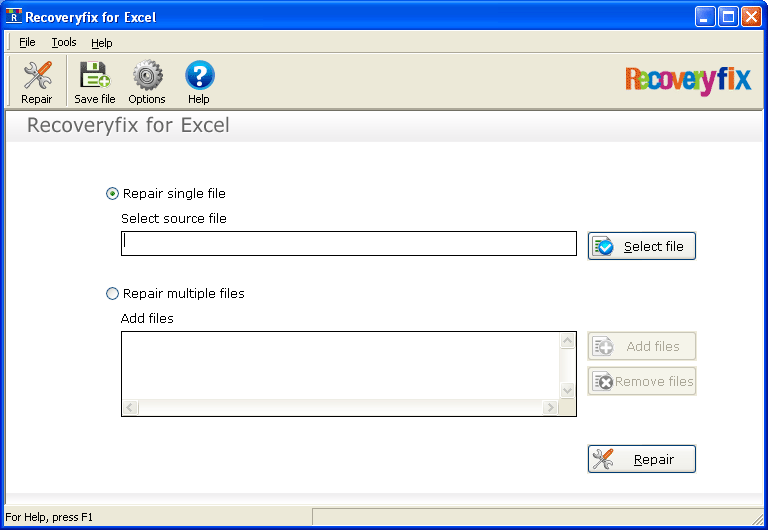The height and width of the screenshot is (530, 768).
Task: Click the list box scroll right arrow
Action: [551, 407]
